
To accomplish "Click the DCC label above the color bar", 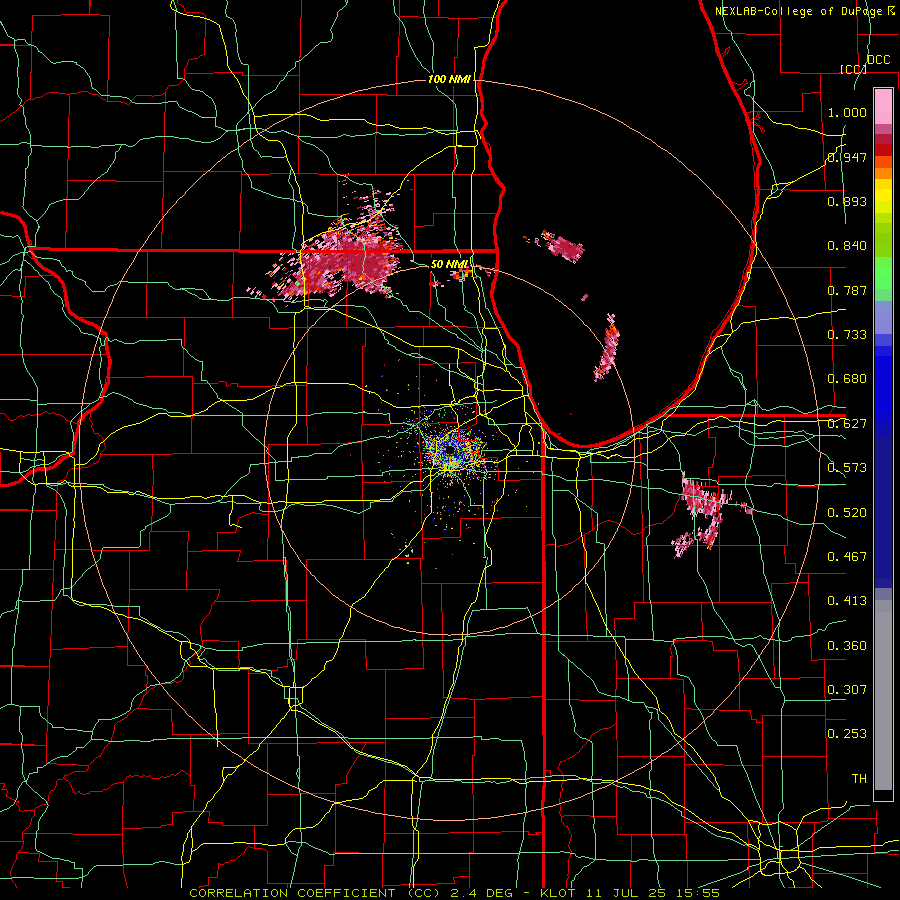I will coord(878,60).
